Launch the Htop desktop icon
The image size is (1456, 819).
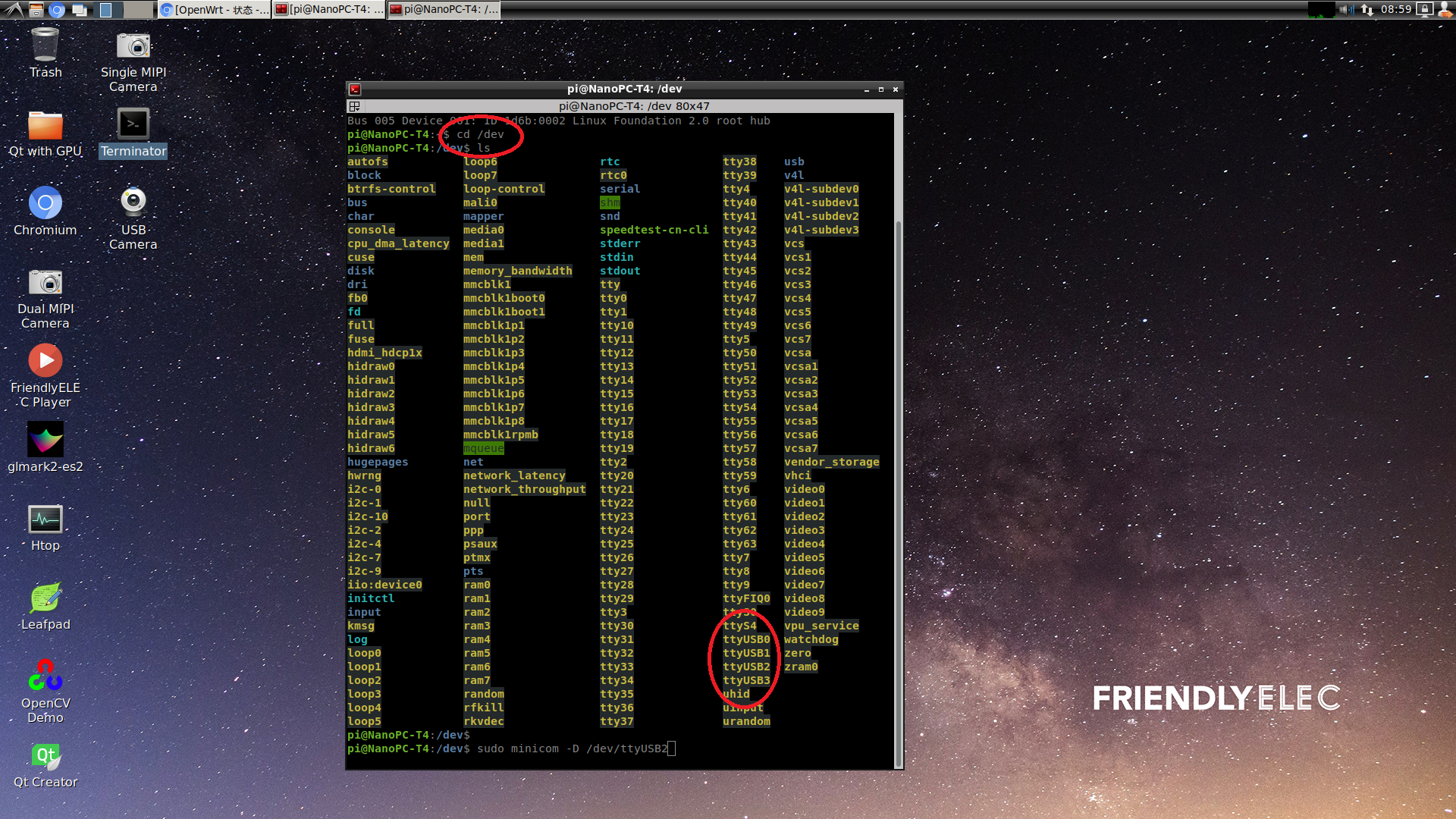45,528
